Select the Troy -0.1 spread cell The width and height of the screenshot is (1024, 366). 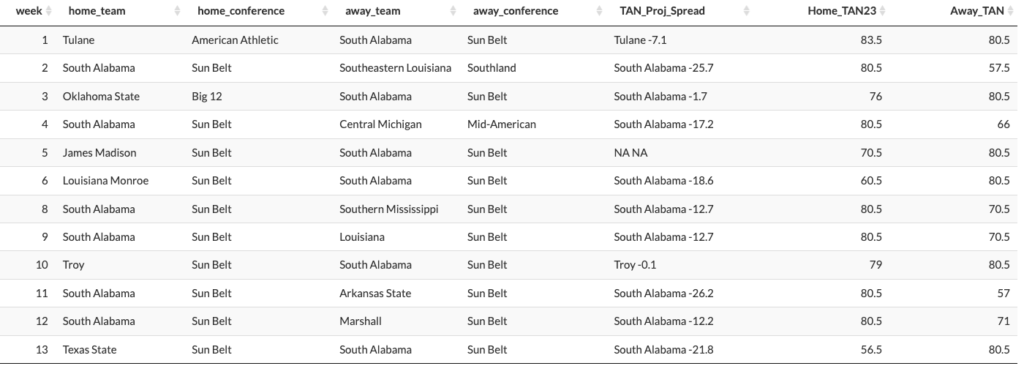(635, 265)
